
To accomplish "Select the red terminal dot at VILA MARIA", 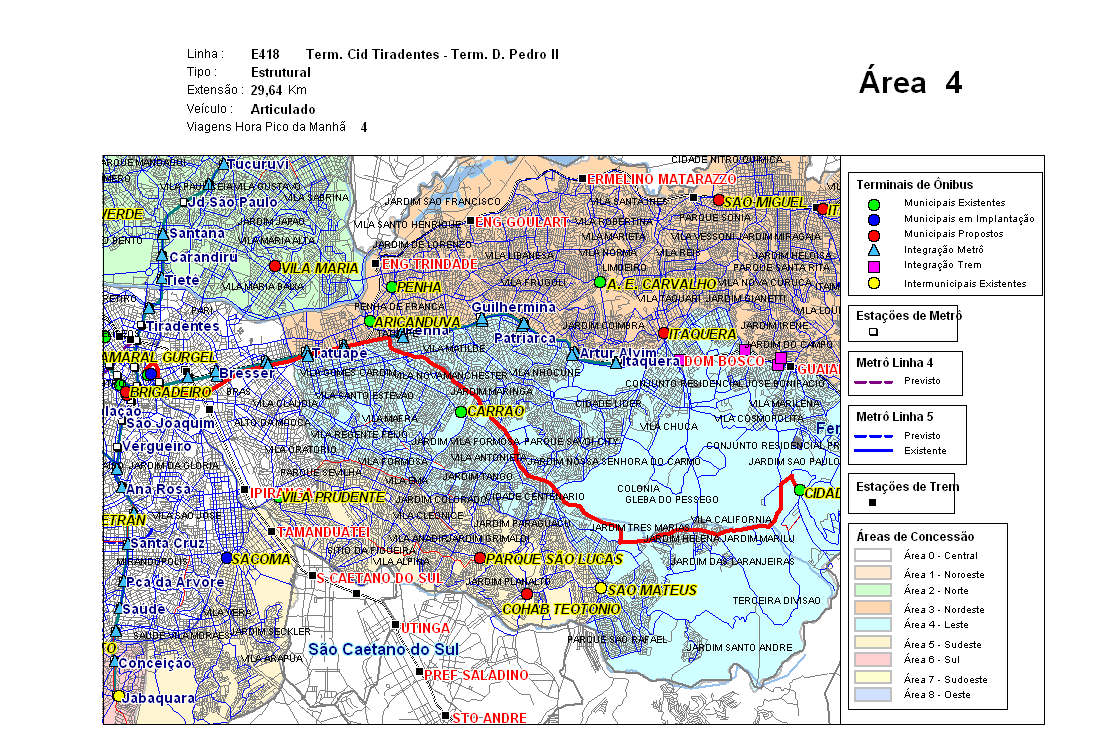I will point(275,266).
